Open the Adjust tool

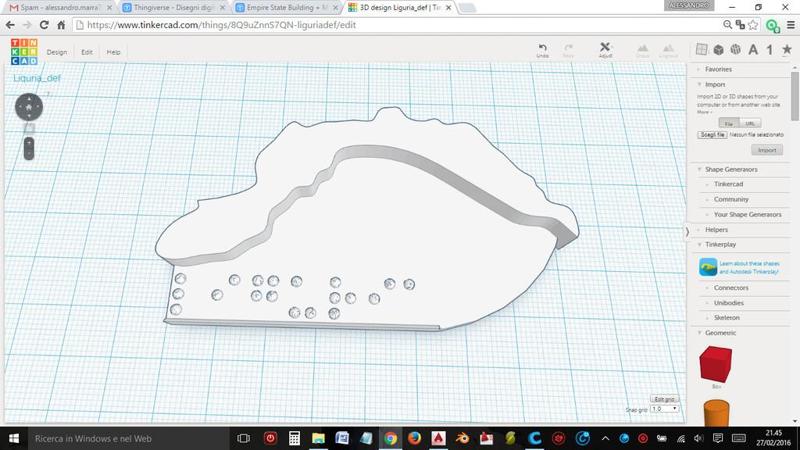(605, 50)
